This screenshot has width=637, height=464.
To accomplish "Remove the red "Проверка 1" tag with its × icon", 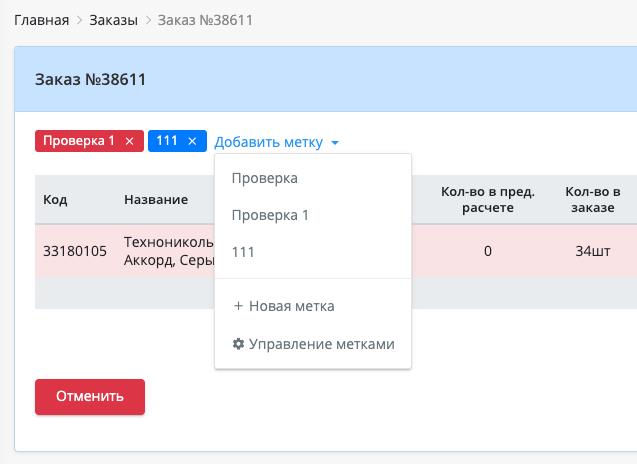I will click(x=129, y=141).
